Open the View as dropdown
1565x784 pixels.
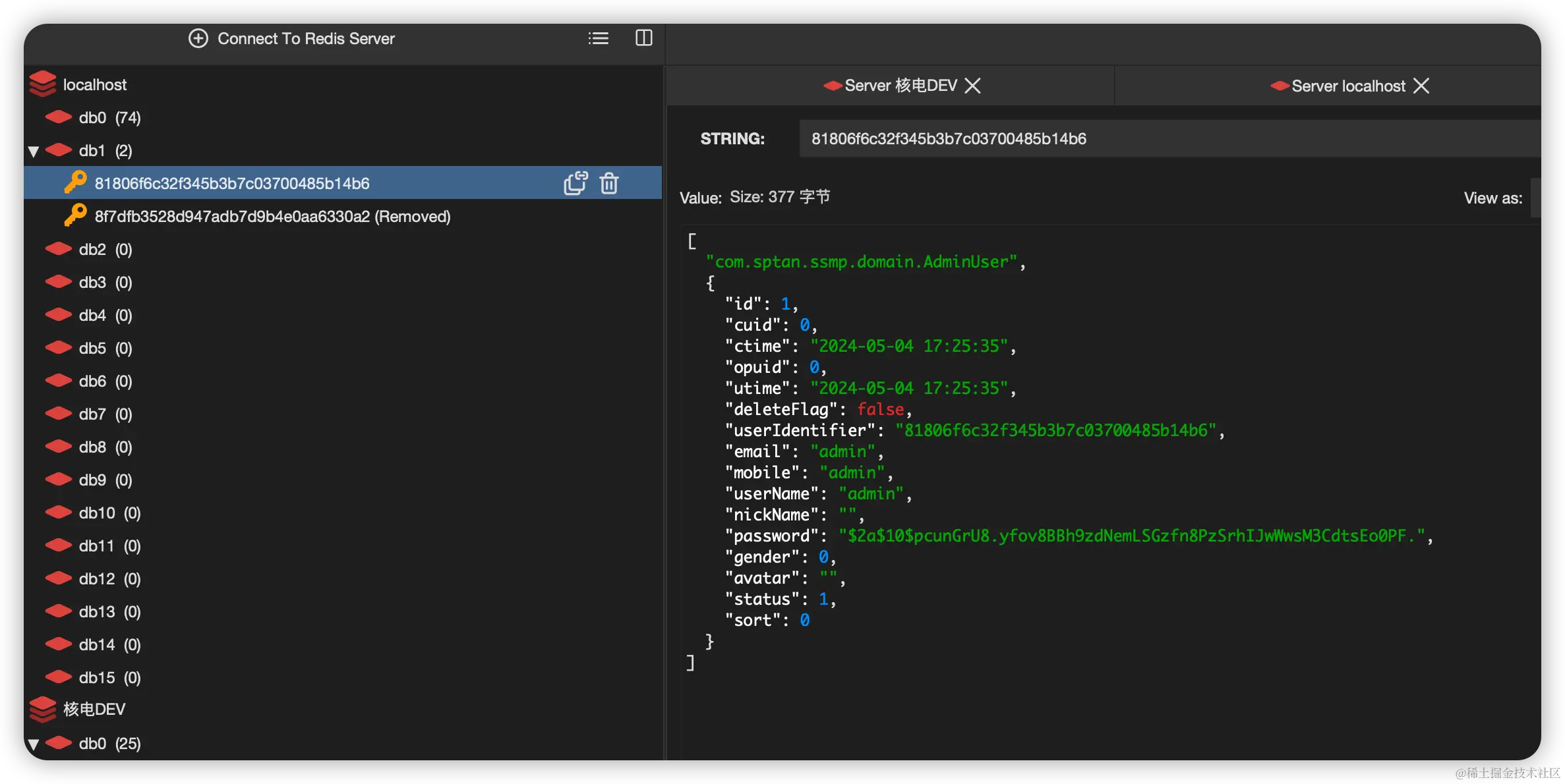pyautogui.click(x=1535, y=198)
